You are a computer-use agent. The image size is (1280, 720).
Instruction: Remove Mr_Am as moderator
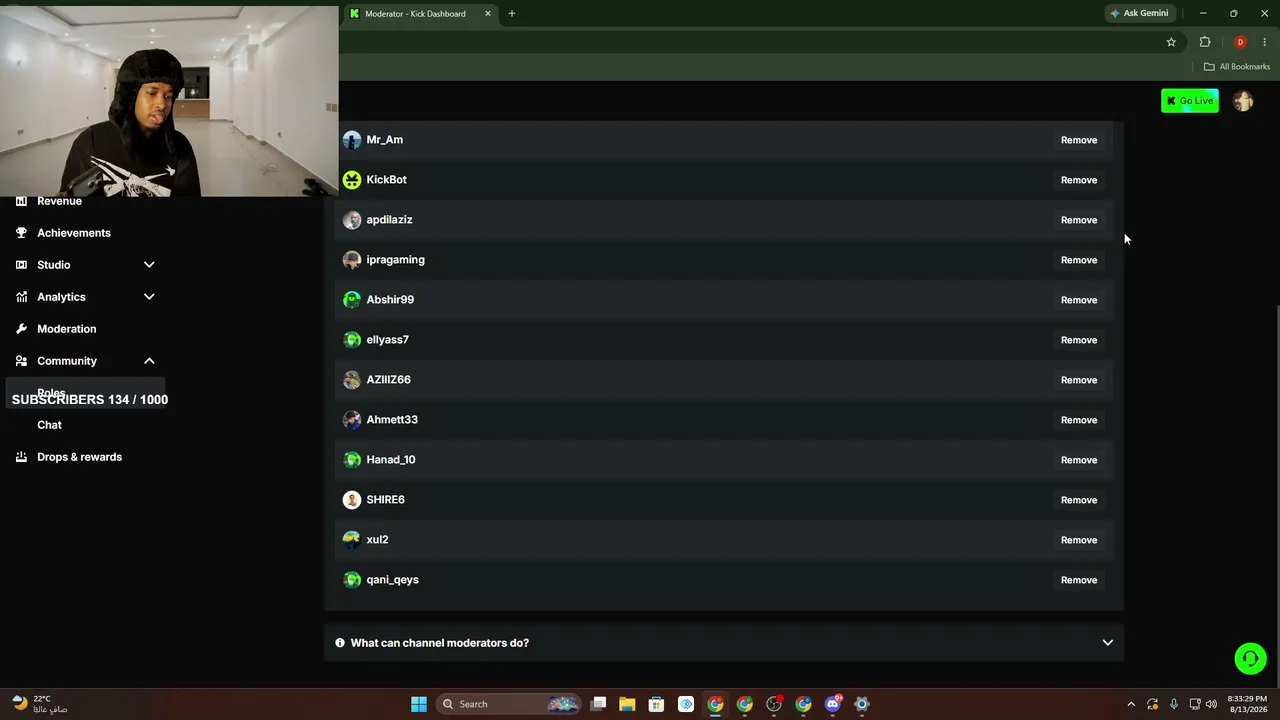tap(1079, 140)
